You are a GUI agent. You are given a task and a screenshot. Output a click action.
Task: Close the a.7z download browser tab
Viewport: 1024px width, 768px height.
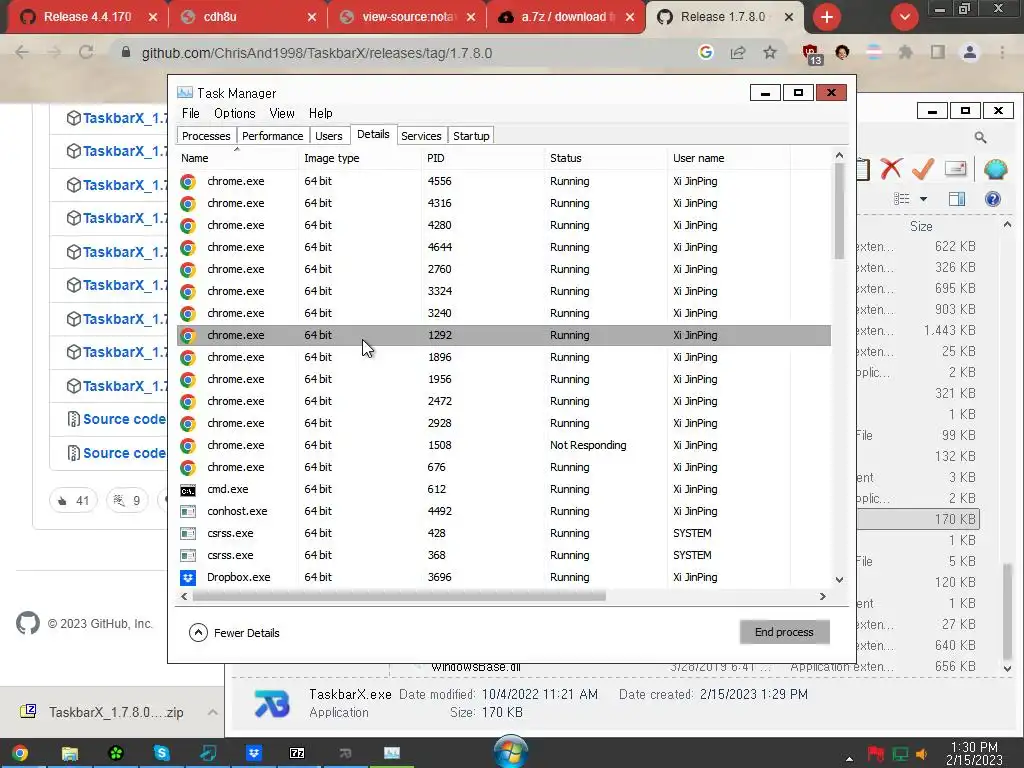pyautogui.click(x=630, y=17)
